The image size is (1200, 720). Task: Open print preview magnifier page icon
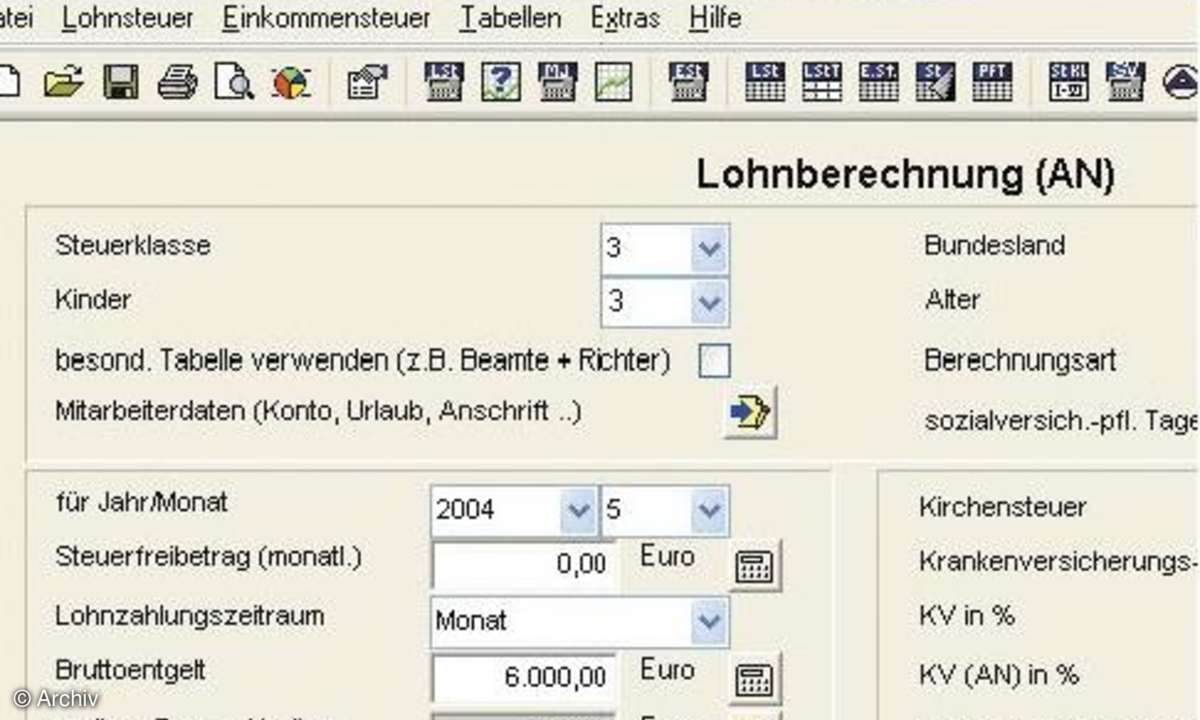(x=234, y=82)
